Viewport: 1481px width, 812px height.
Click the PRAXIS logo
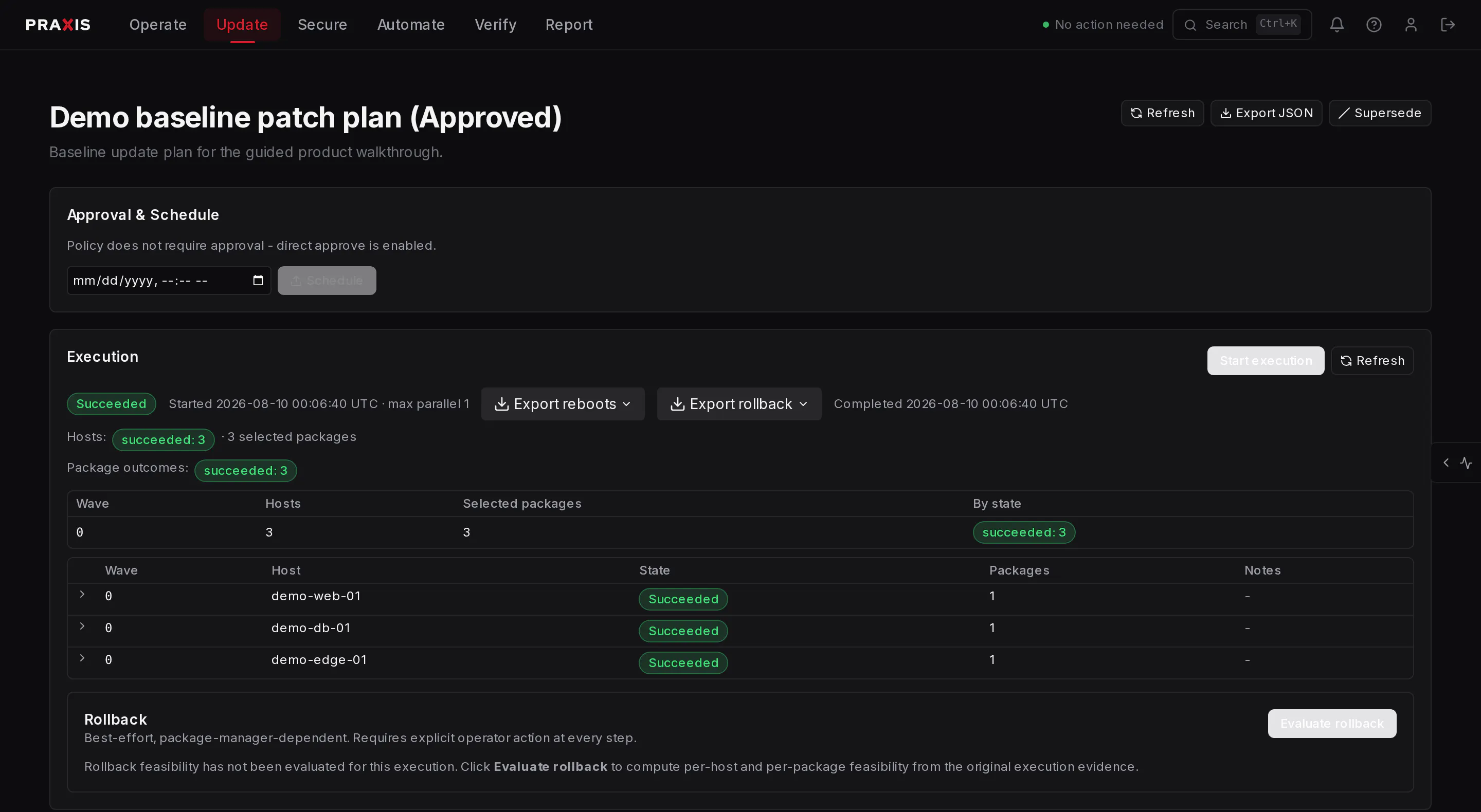coord(58,25)
